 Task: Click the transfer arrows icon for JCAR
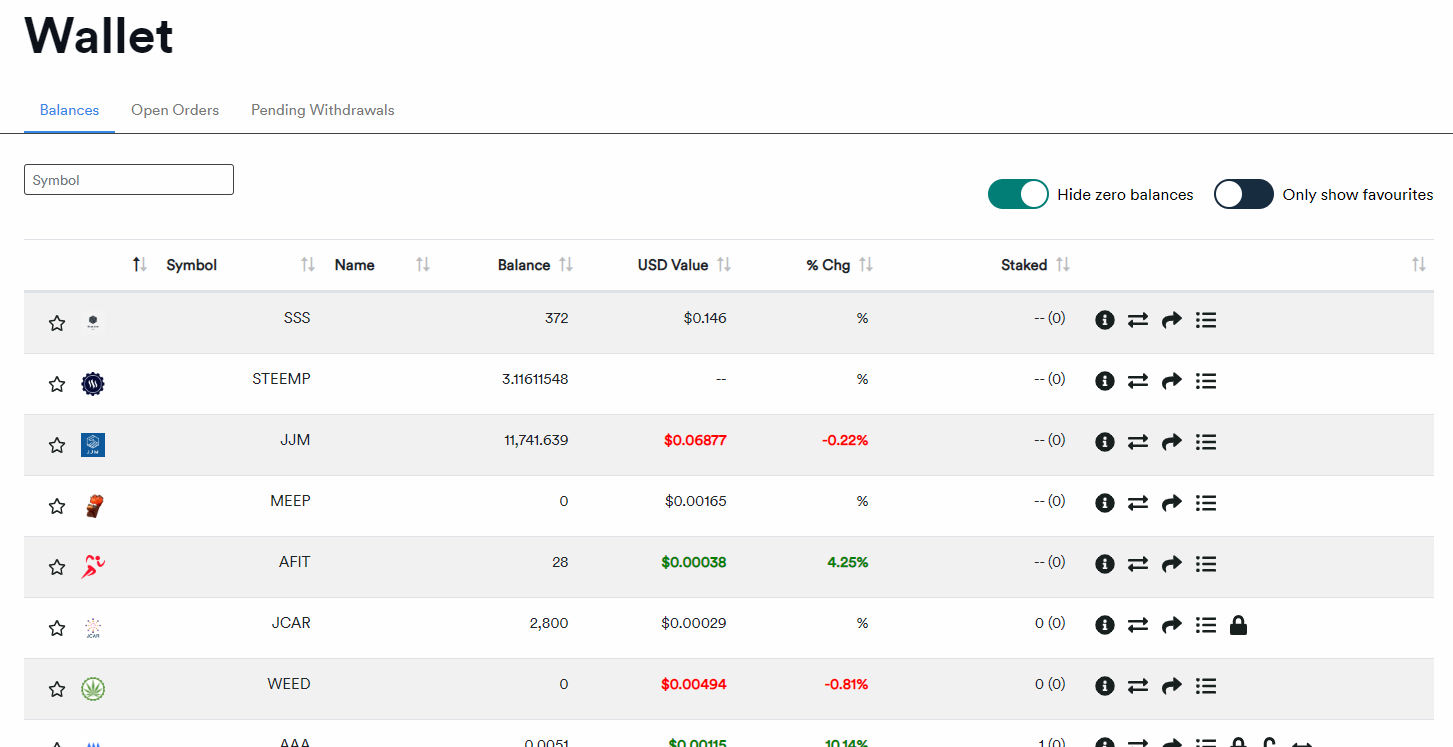pyautogui.click(x=1138, y=625)
